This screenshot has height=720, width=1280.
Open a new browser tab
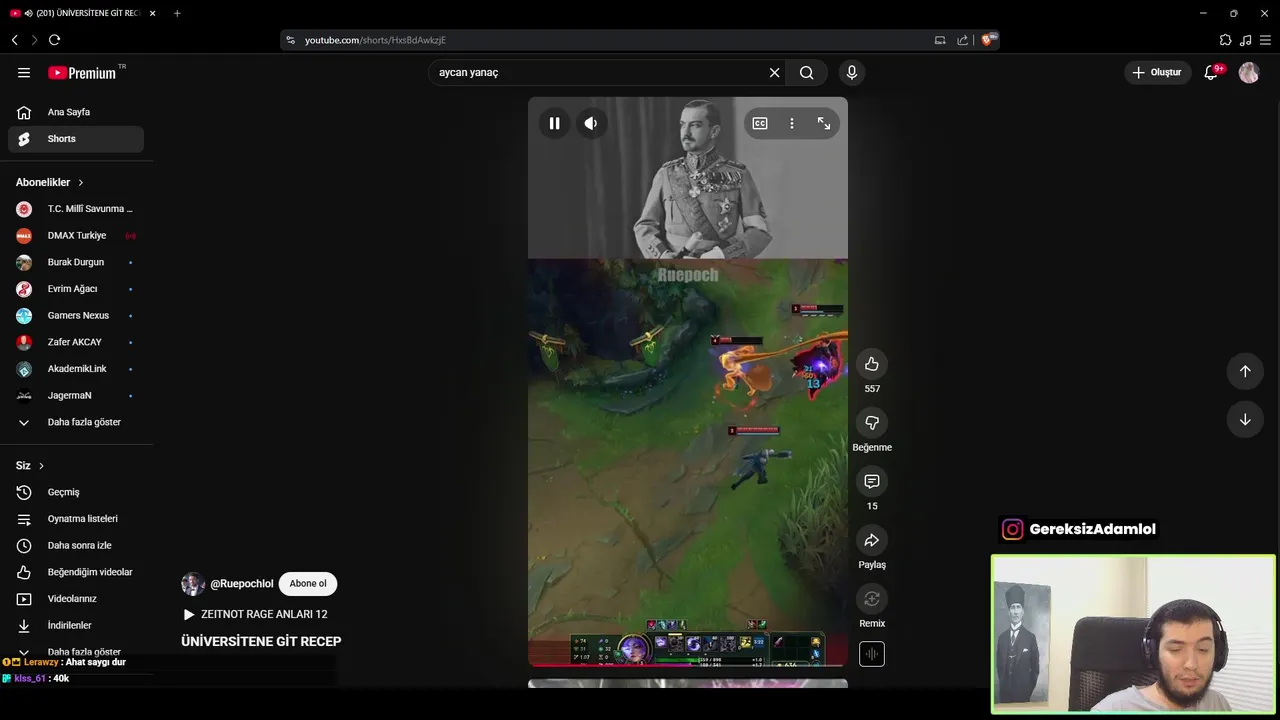(177, 13)
